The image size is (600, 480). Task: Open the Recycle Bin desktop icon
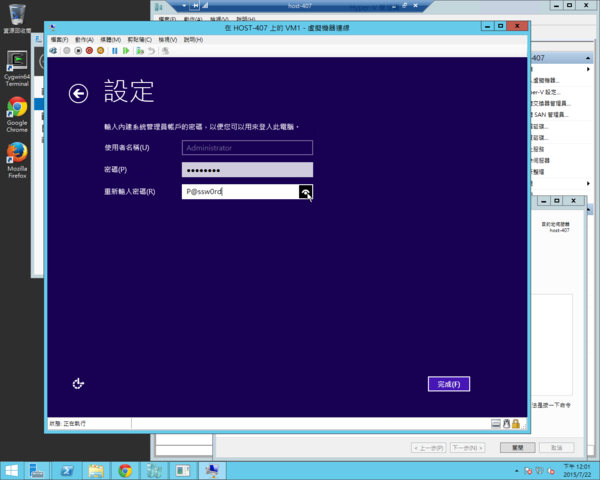17,18
